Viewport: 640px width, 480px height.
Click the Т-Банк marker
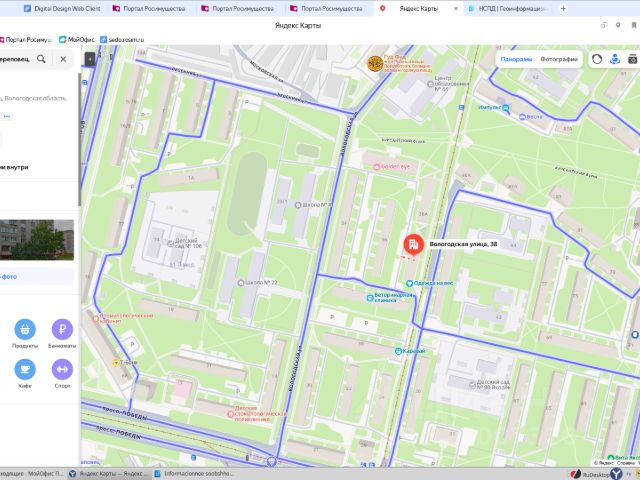point(116,362)
